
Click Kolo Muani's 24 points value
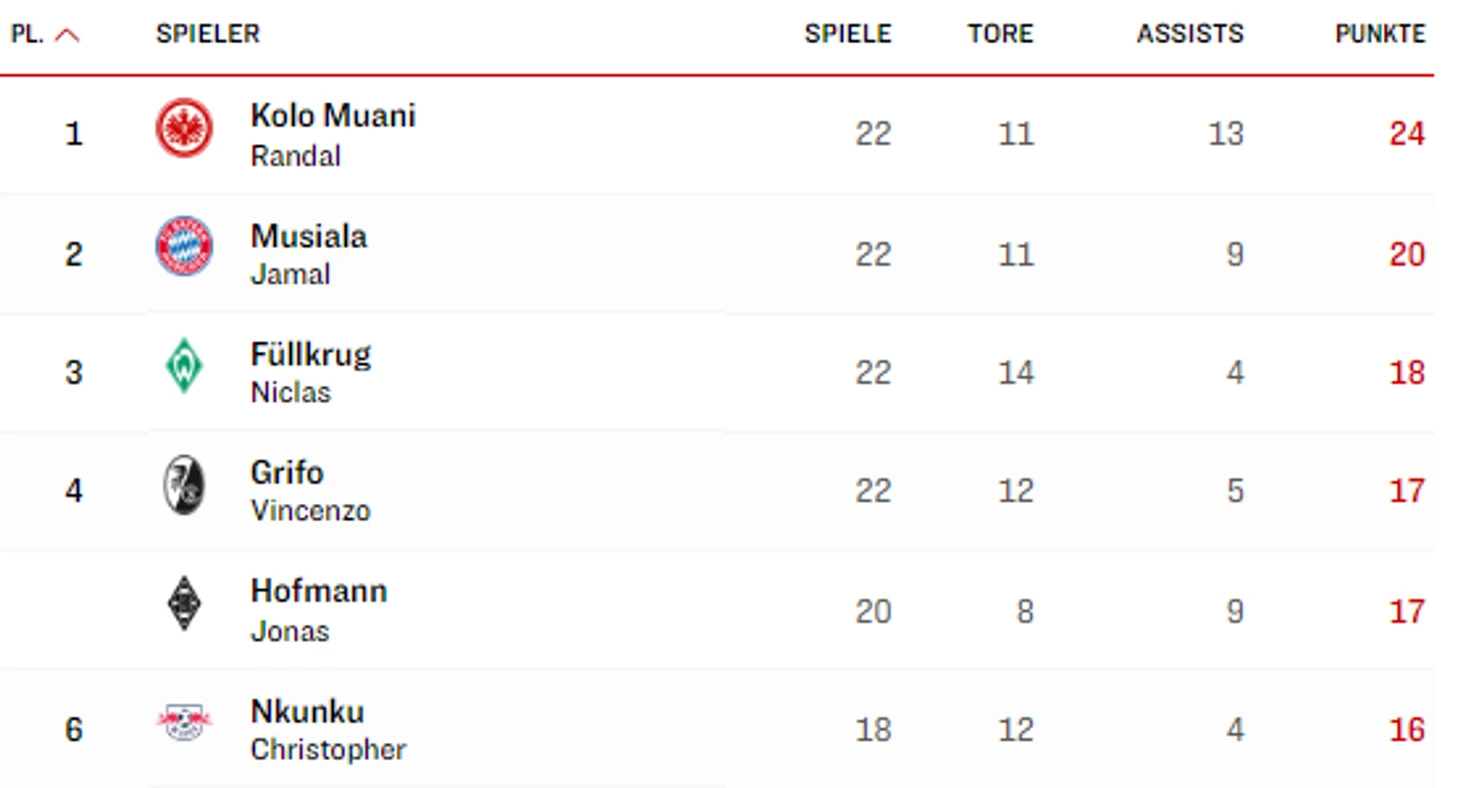[x=1407, y=133]
